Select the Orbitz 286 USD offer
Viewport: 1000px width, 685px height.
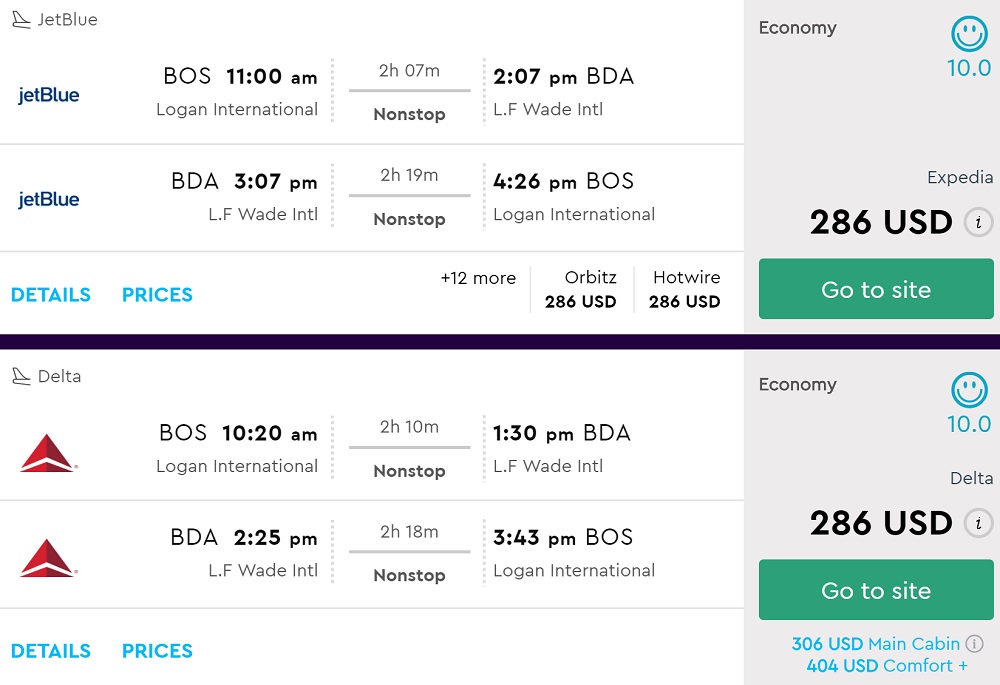[x=581, y=290]
